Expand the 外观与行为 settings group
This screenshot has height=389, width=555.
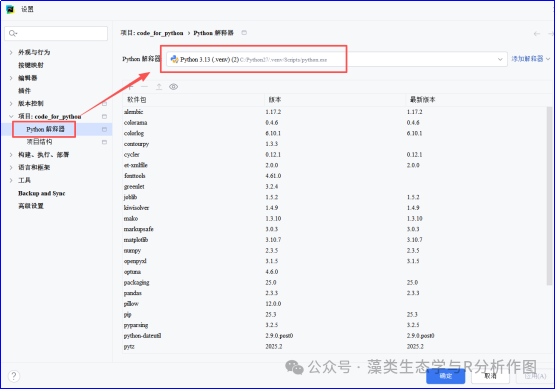click(x=11, y=52)
